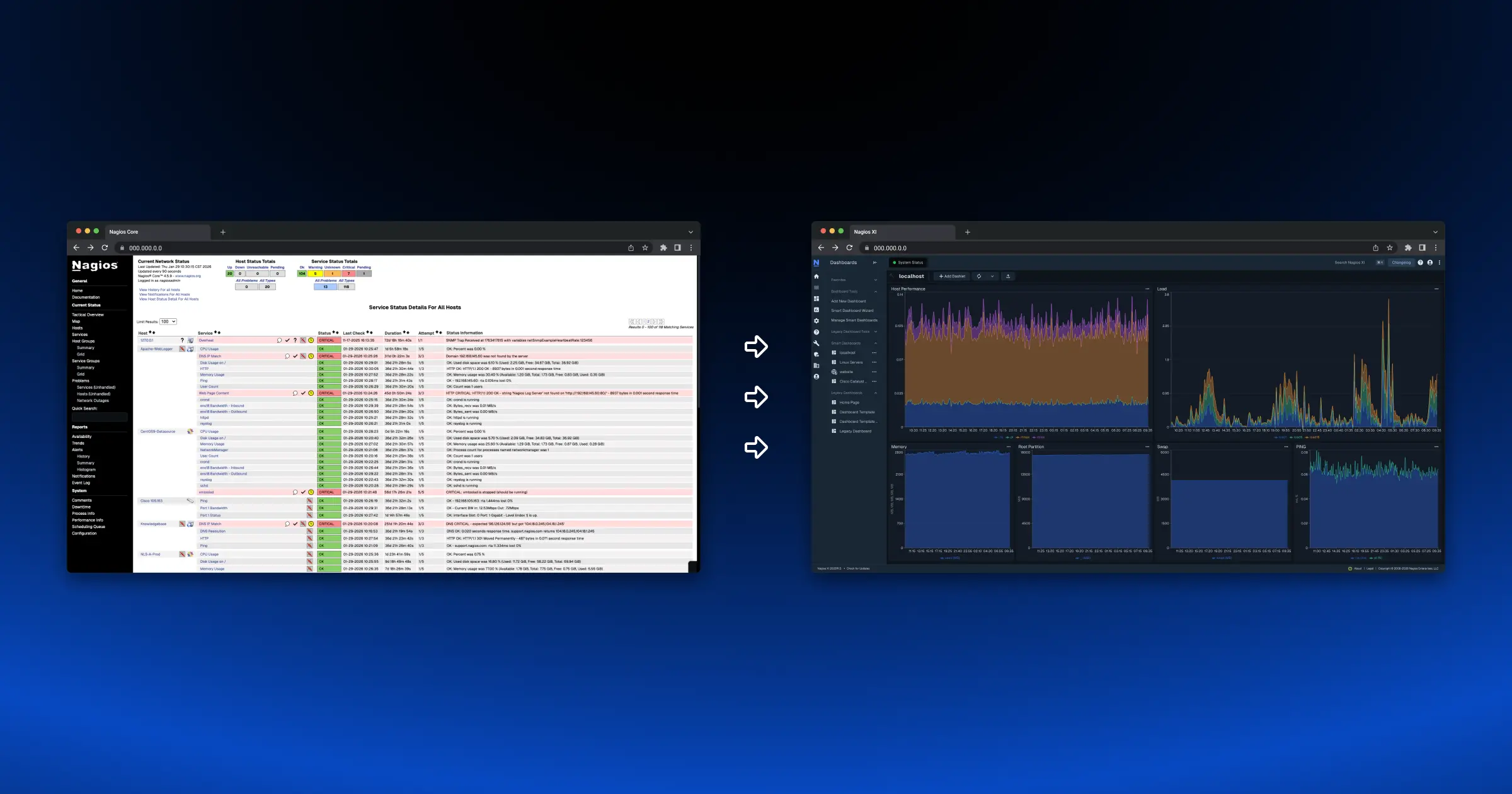
Task: Select the Nagios XI browser tab
Action: pos(902,232)
